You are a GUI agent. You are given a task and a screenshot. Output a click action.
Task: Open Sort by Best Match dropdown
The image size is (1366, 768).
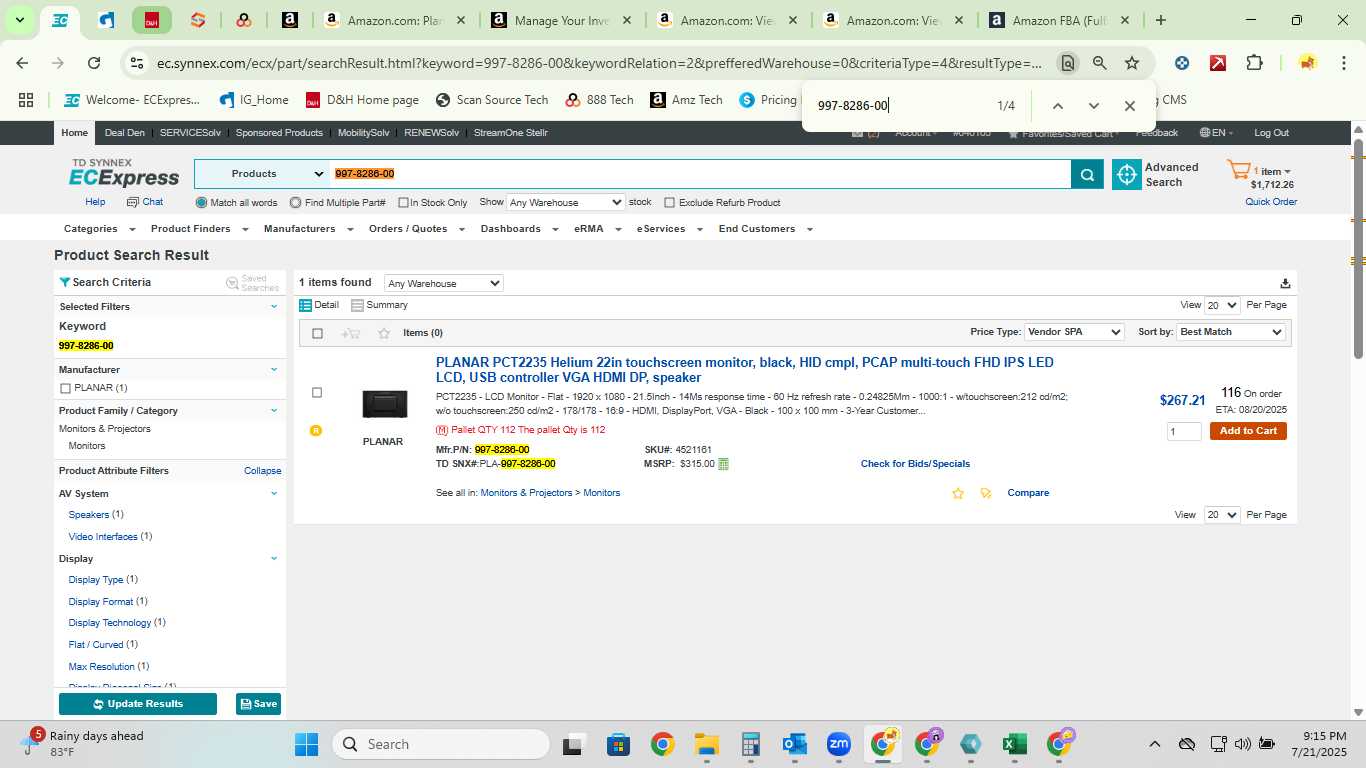pos(1231,332)
